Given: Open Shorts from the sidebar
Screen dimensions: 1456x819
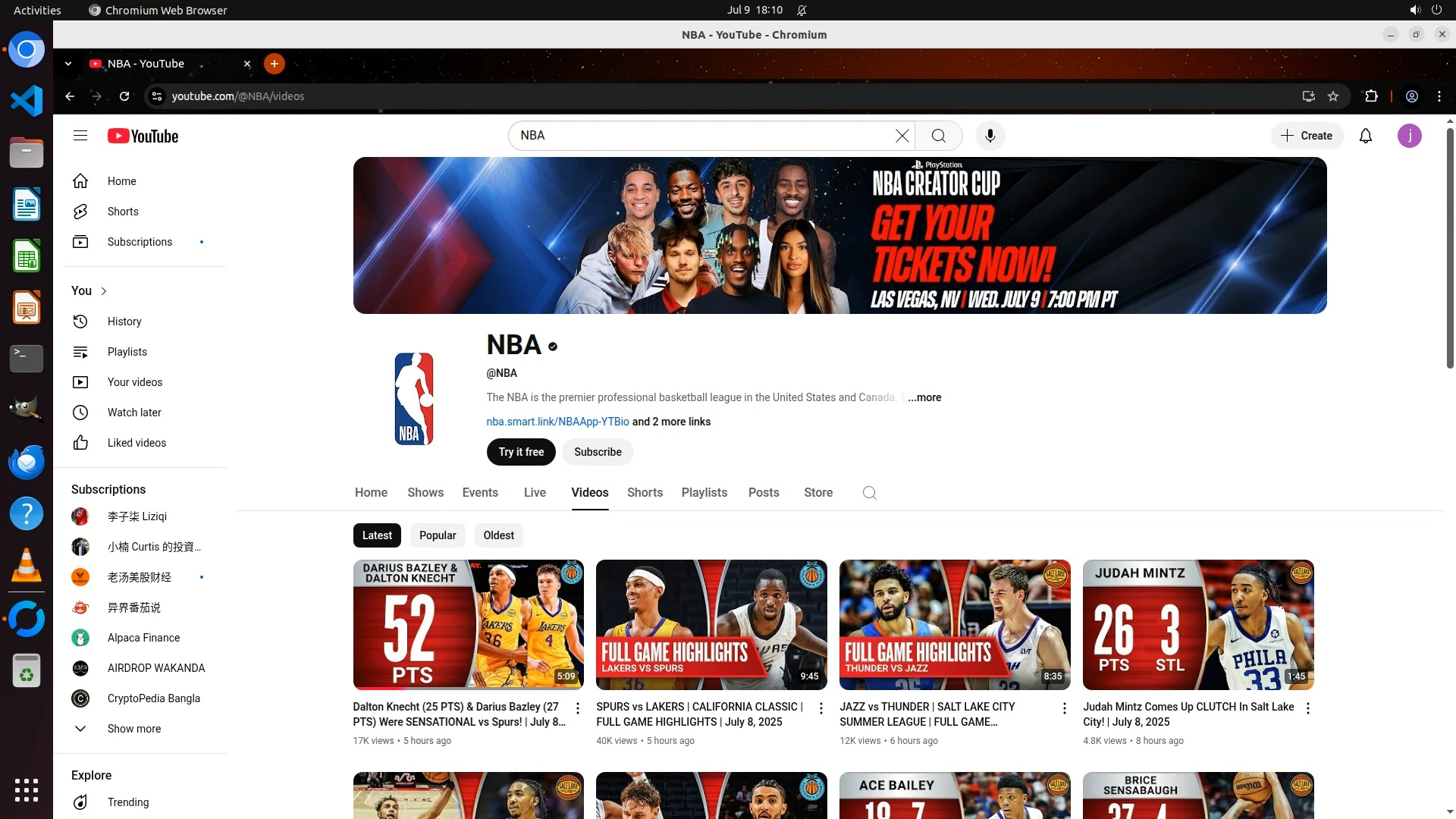Looking at the screenshot, I should pos(123,212).
